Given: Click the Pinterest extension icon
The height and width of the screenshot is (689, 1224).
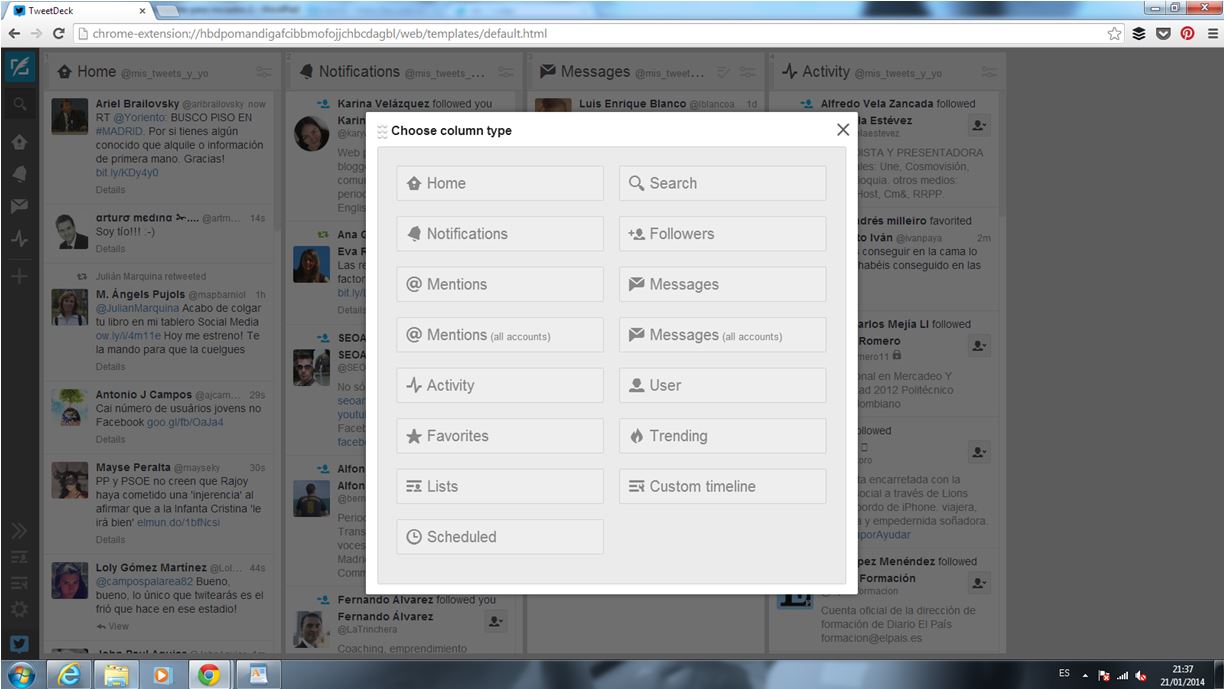Looking at the screenshot, I should [x=1187, y=33].
